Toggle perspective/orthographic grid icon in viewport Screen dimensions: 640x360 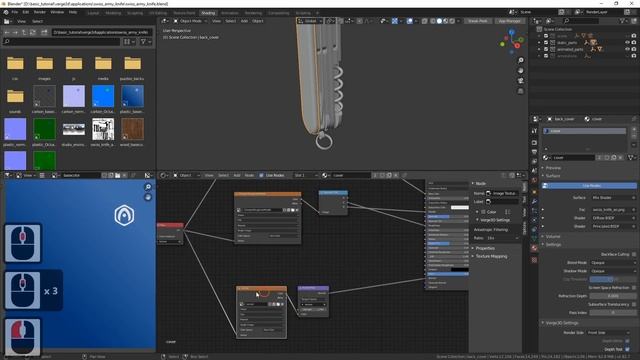coord(521,91)
